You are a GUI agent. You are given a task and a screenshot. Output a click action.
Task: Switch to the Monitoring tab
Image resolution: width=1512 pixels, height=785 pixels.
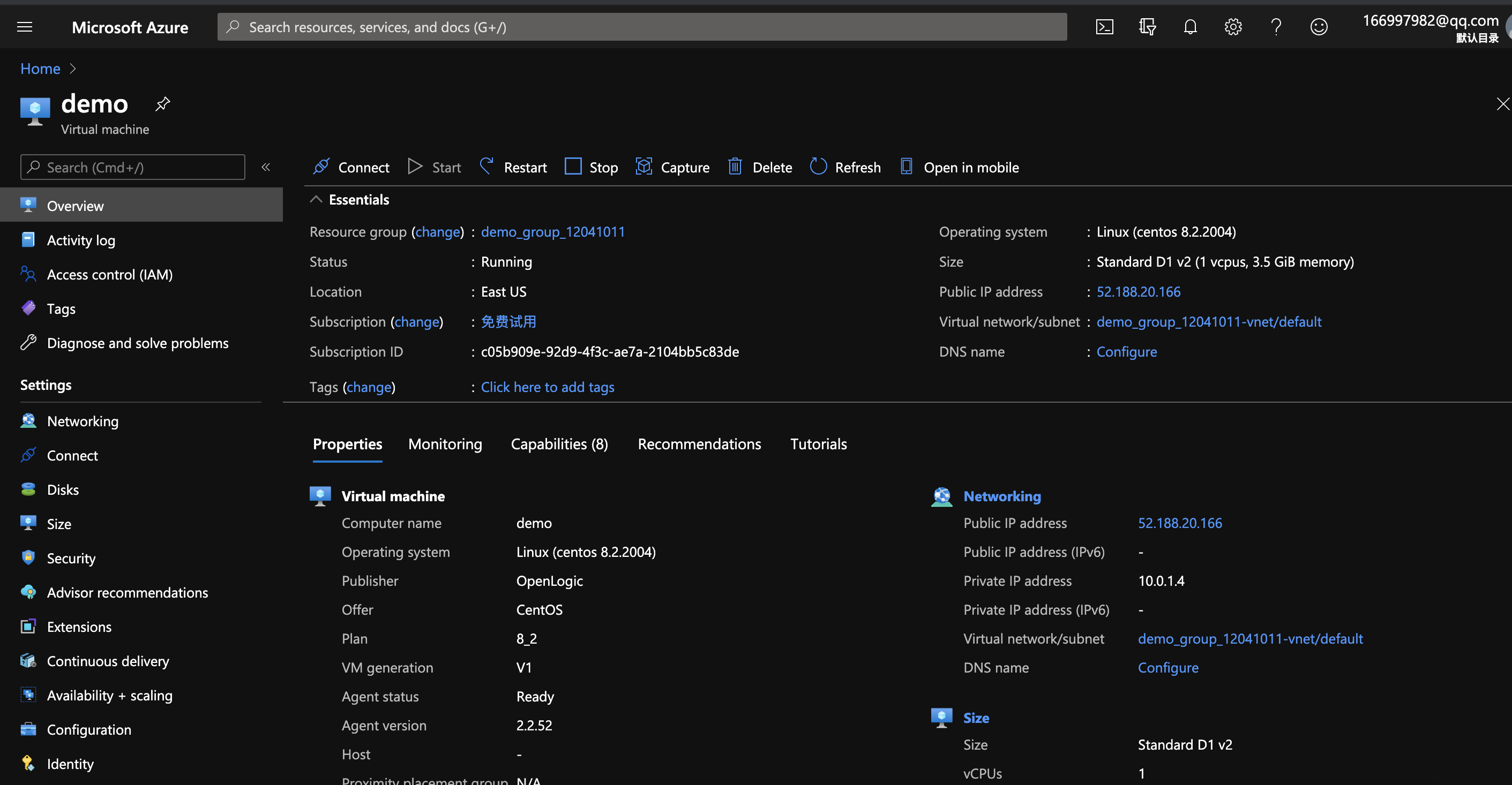445,444
